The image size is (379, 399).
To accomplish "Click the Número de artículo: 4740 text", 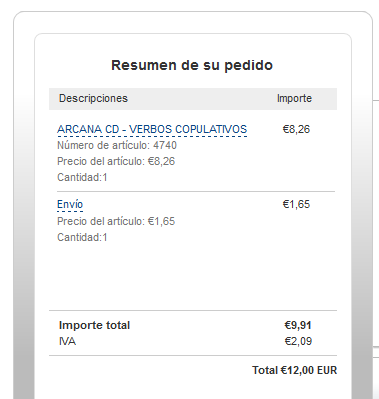I will pos(117,145).
